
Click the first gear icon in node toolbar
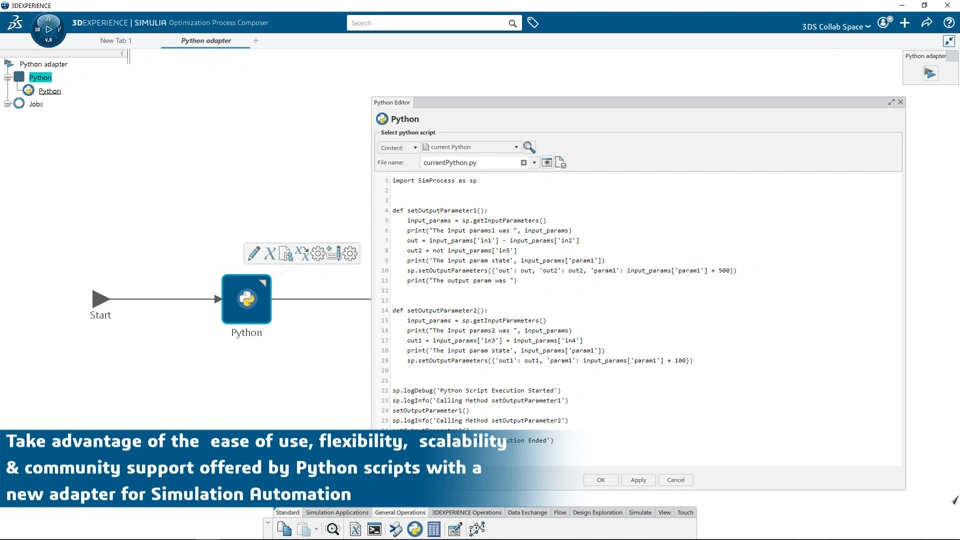pos(318,253)
